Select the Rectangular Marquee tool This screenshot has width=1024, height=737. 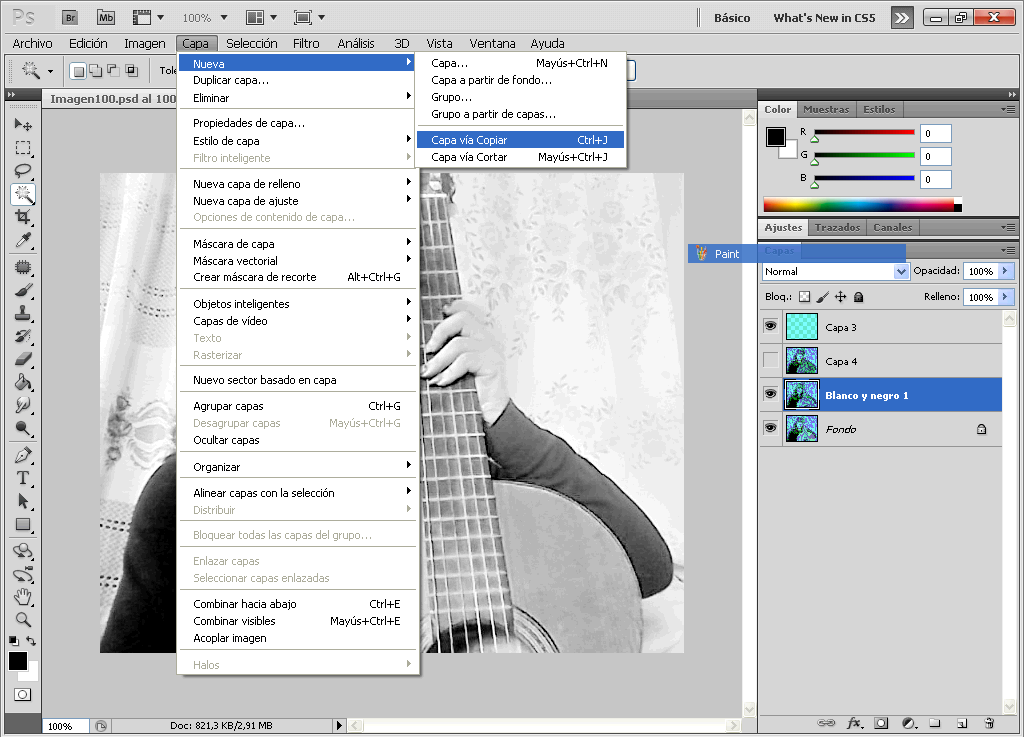[23, 148]
